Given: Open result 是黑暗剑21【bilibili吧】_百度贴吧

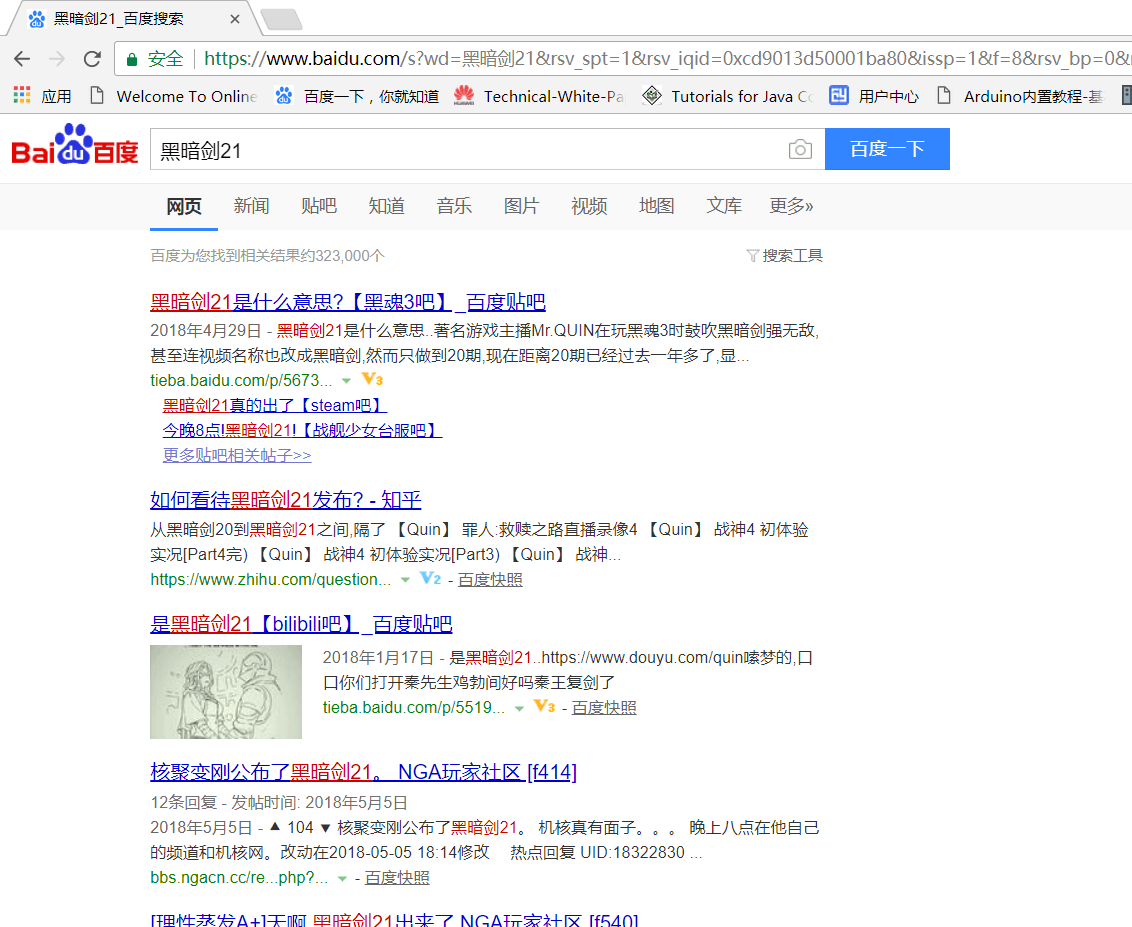Looking at the screenshot, I should tap(301, 624).
